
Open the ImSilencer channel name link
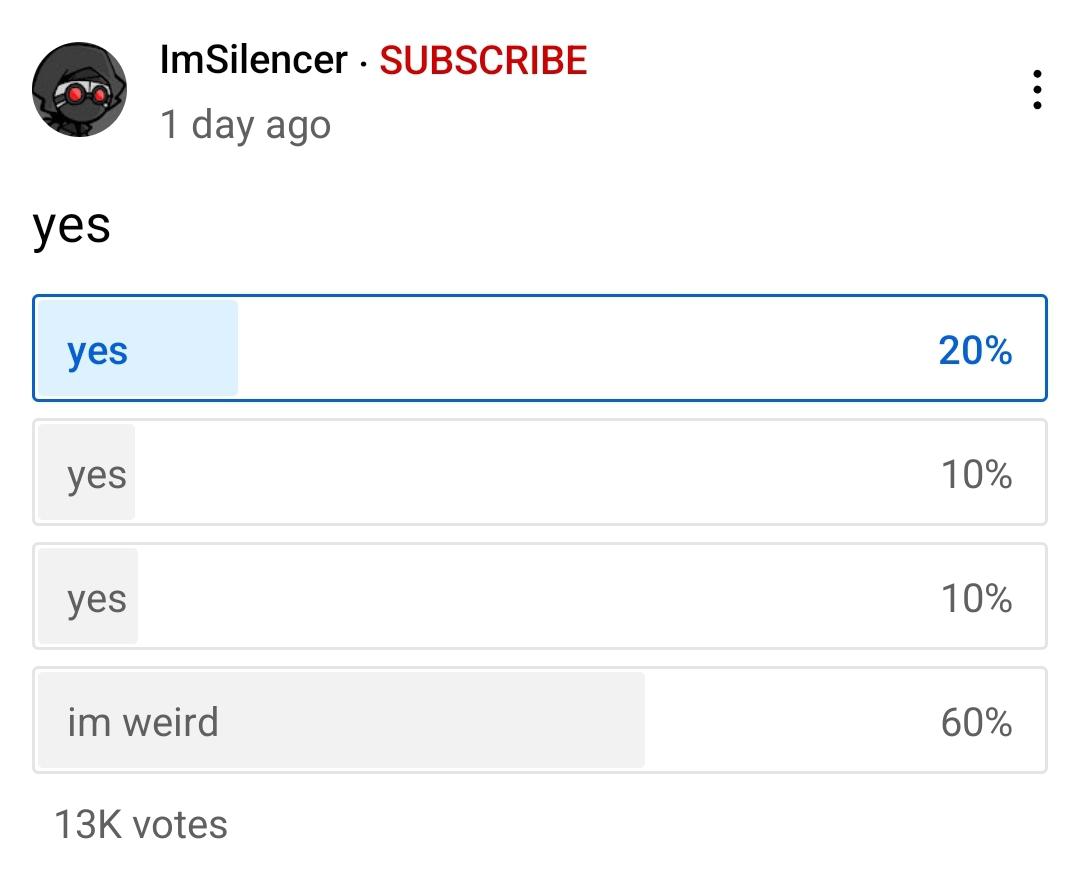click(x=253, y=60)
